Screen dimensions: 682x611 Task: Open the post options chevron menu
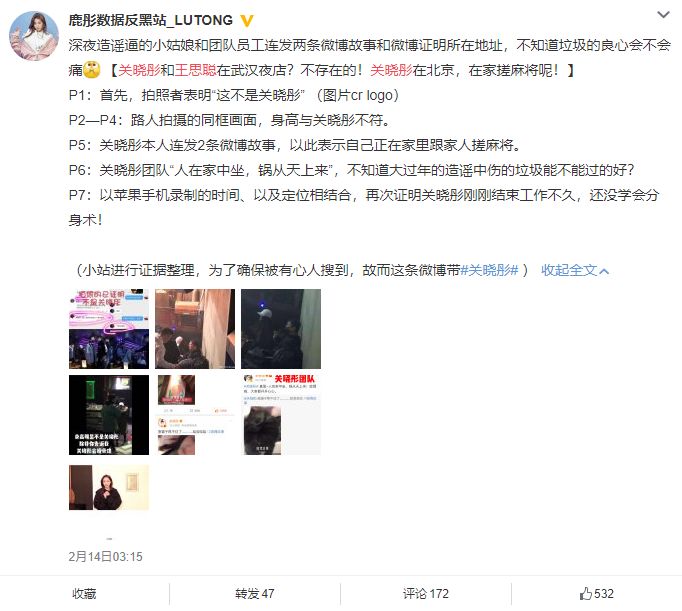[663, 15]
